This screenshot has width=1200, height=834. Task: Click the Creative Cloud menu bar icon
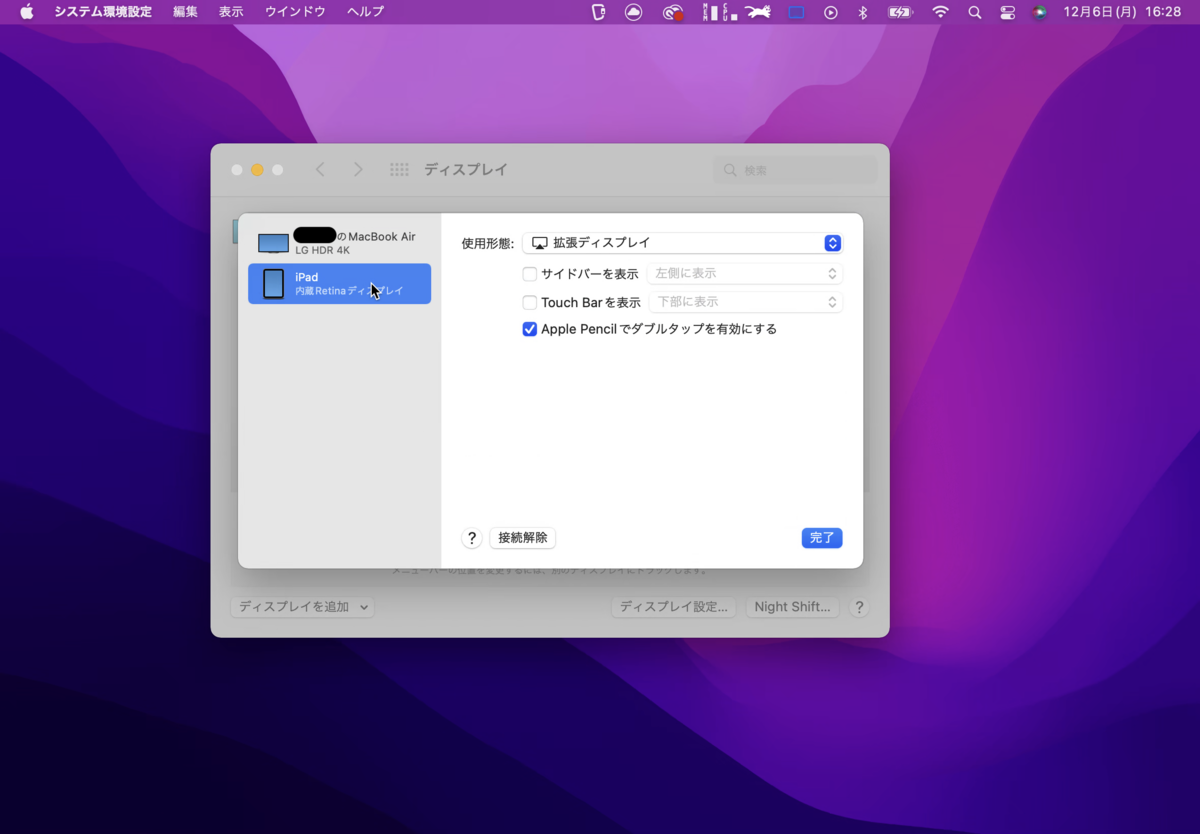click(x=673, y=12)
